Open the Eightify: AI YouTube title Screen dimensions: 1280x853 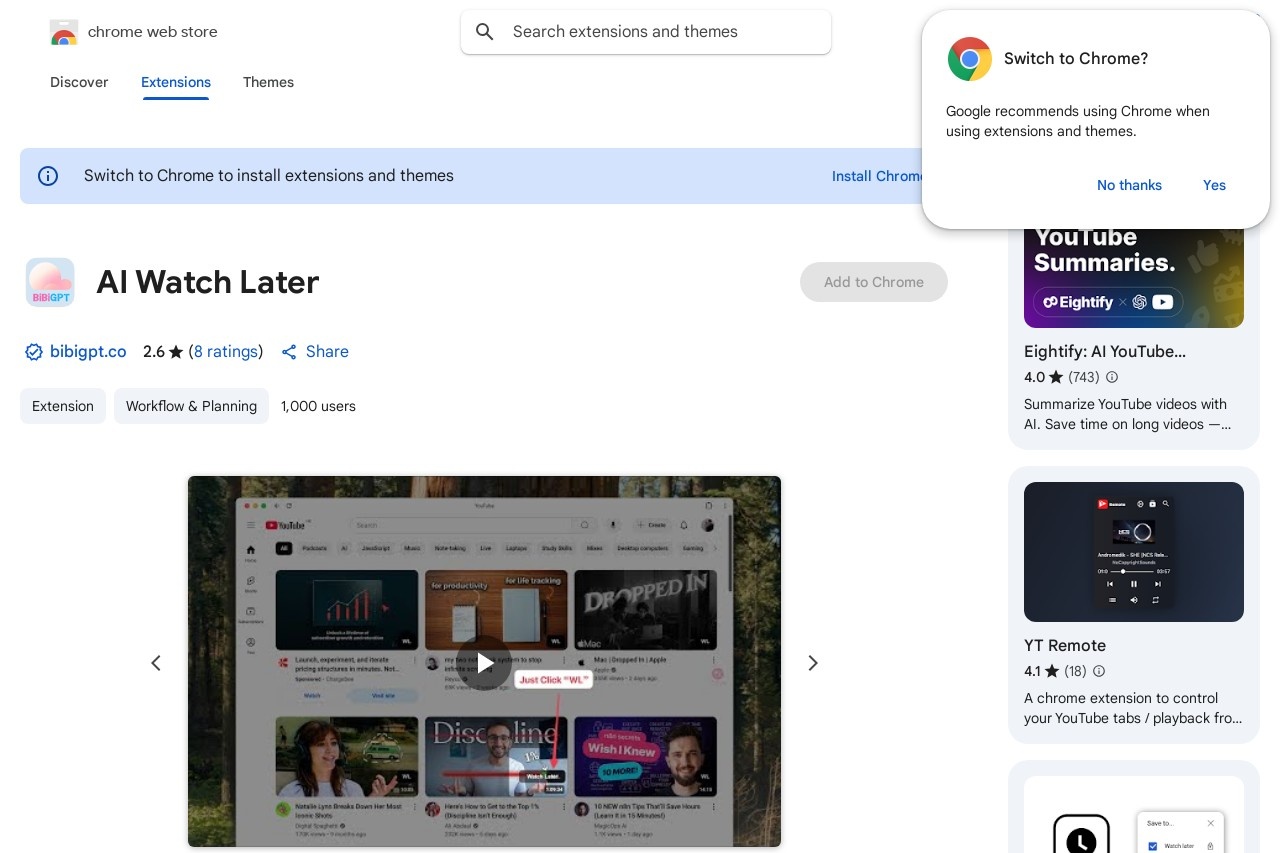click(1105, 351)
